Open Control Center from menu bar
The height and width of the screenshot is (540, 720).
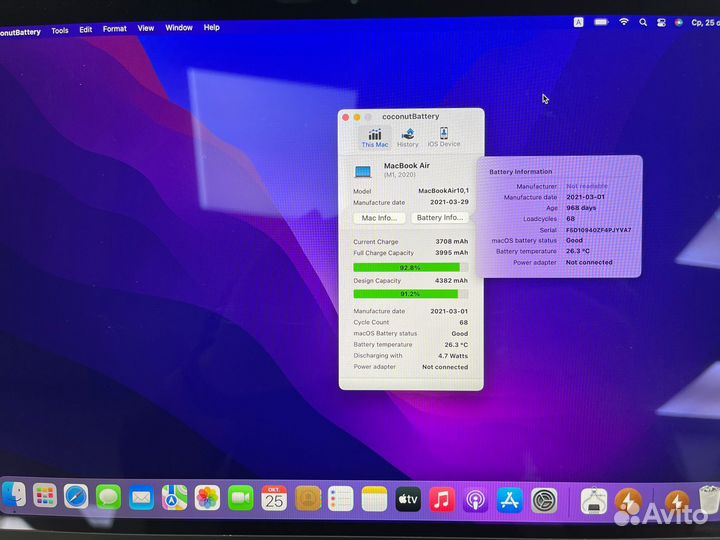pyautogui.click(x=661, y=22)
